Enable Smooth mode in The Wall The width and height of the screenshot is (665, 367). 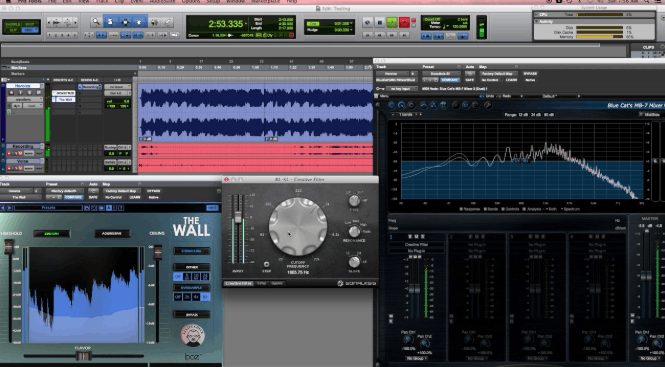point(52,233)
